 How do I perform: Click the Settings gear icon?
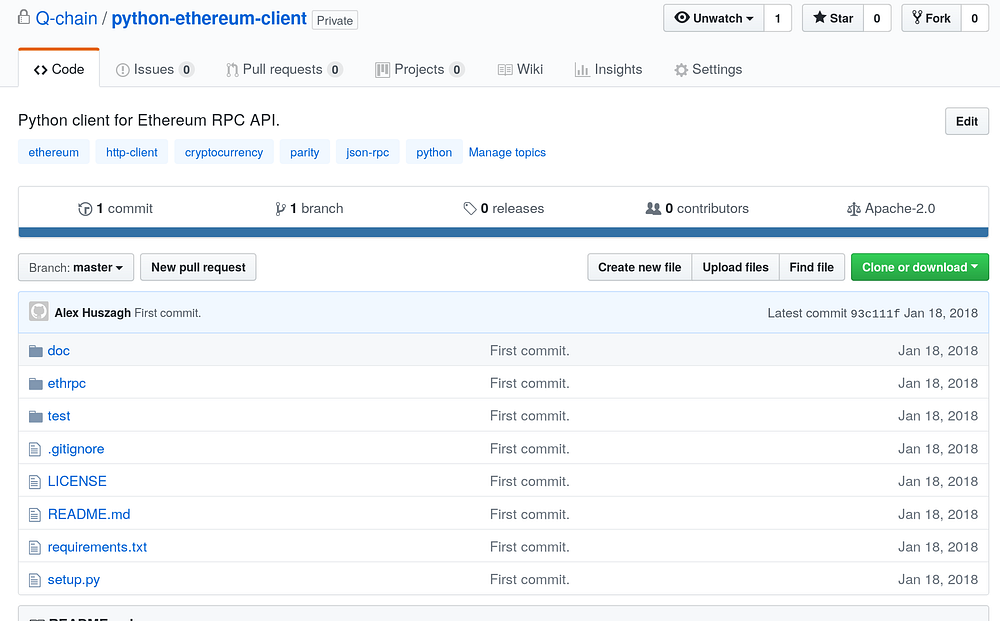coord(681,70)
